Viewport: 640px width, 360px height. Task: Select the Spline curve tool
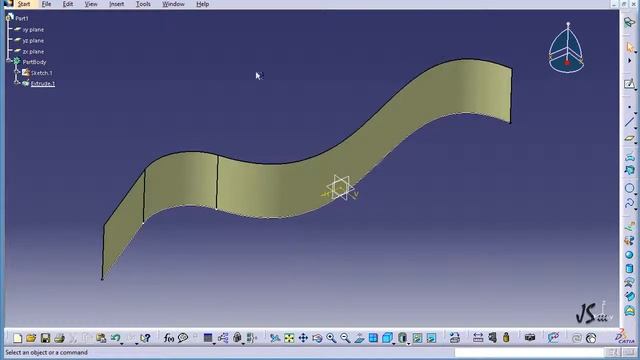[x=629, y=203]
